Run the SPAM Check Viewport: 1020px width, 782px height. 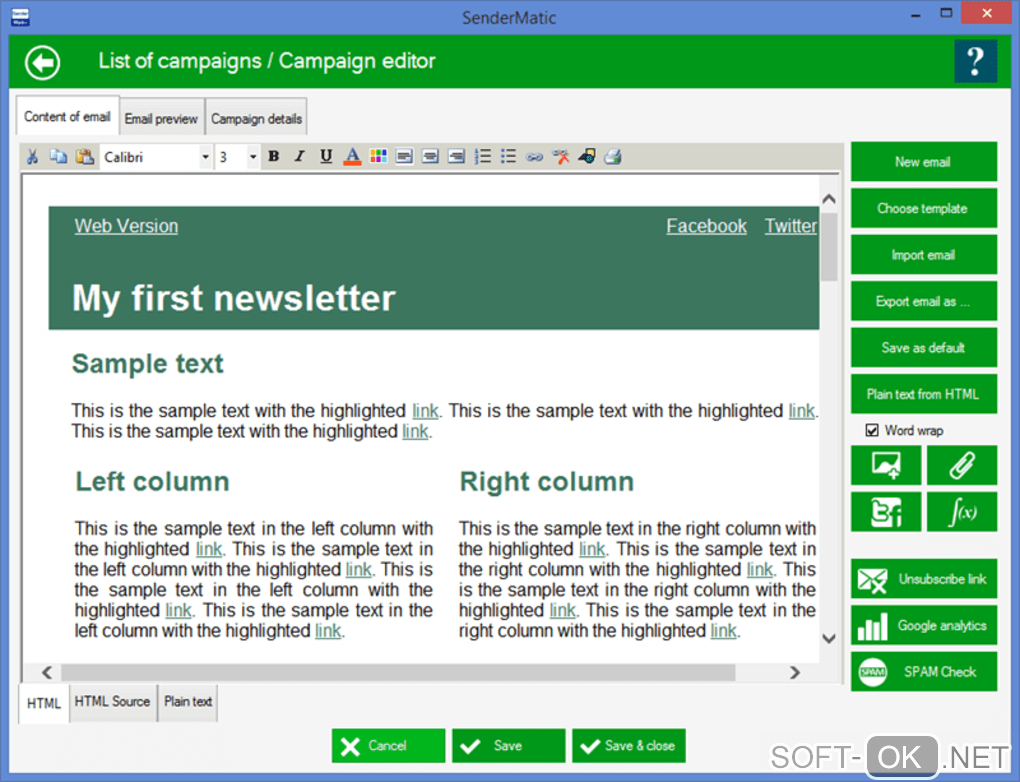pos(924,671)
